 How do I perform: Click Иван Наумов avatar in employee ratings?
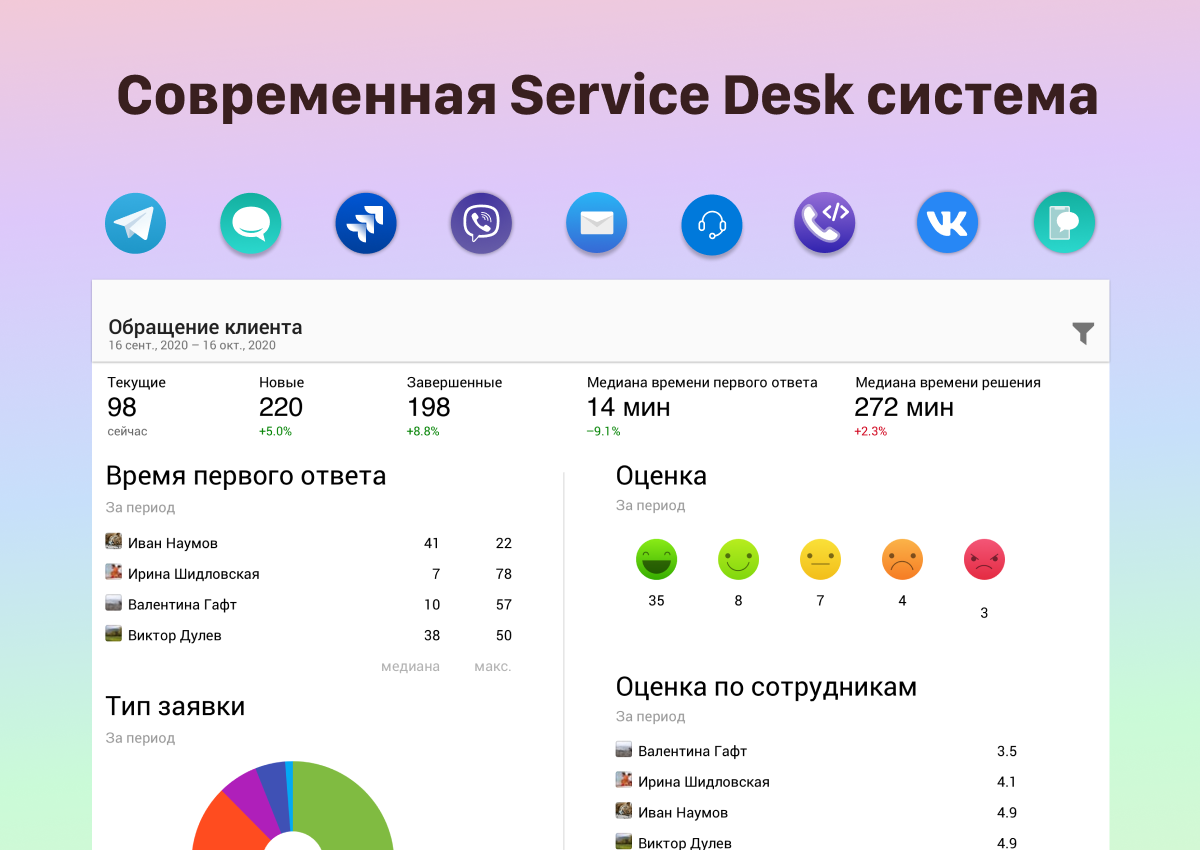pos(624,811)
